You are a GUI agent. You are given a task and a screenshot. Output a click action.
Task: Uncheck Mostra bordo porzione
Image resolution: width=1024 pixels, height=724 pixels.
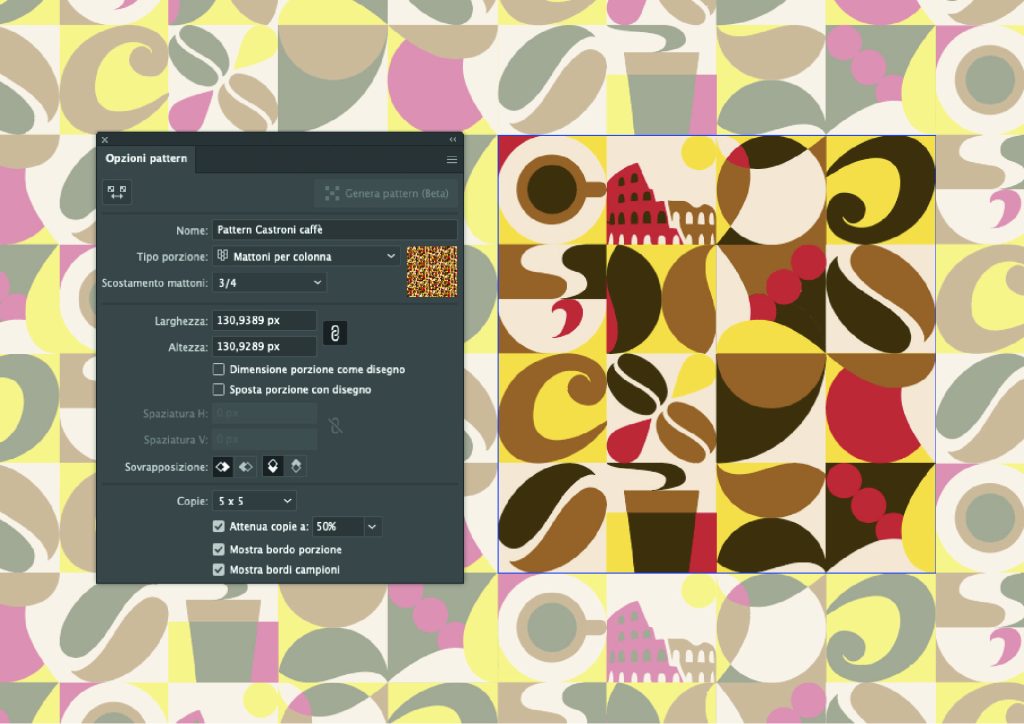pos(219,550)
